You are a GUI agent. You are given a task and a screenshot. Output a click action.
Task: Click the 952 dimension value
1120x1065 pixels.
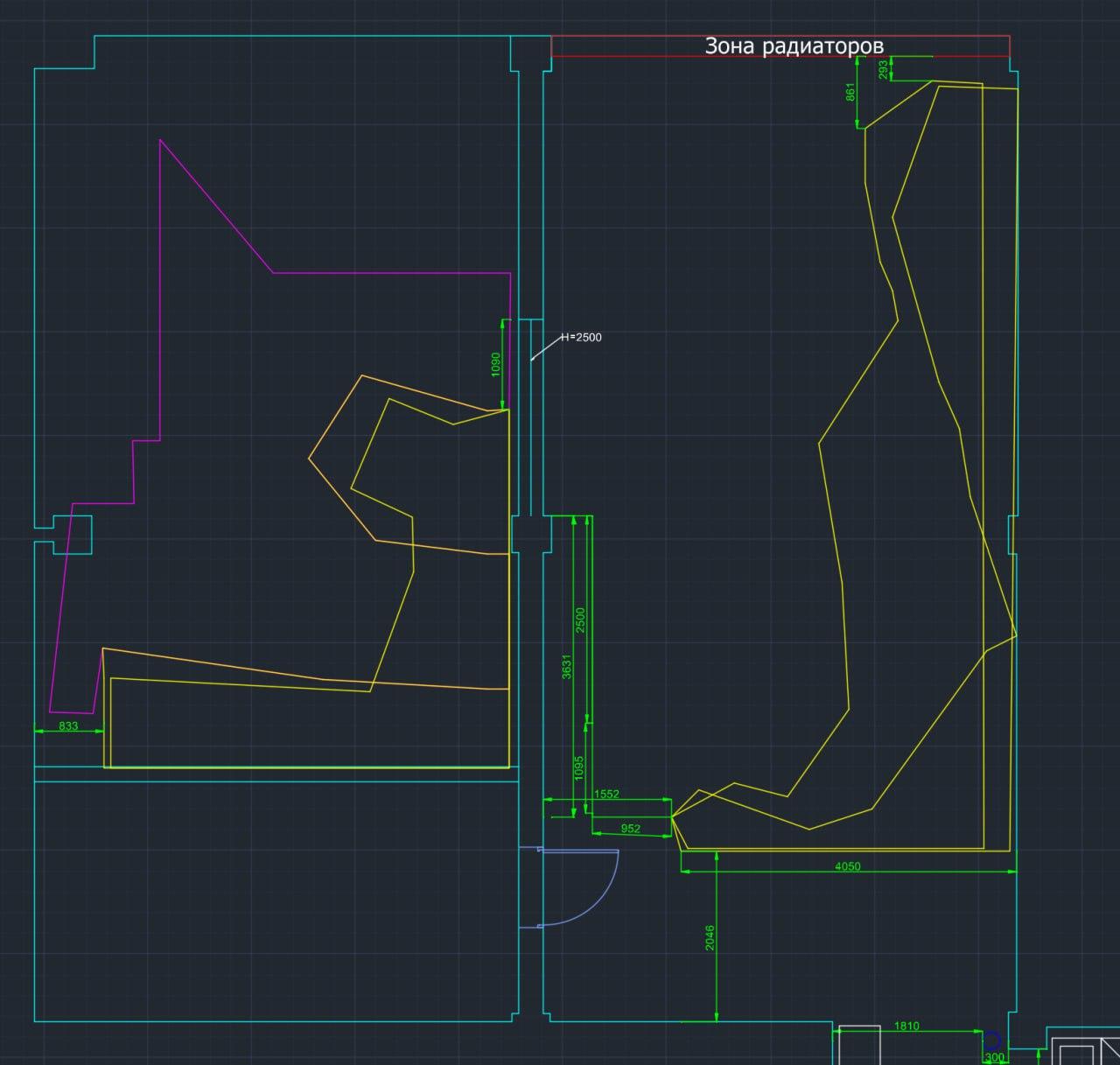pos(630,828)
